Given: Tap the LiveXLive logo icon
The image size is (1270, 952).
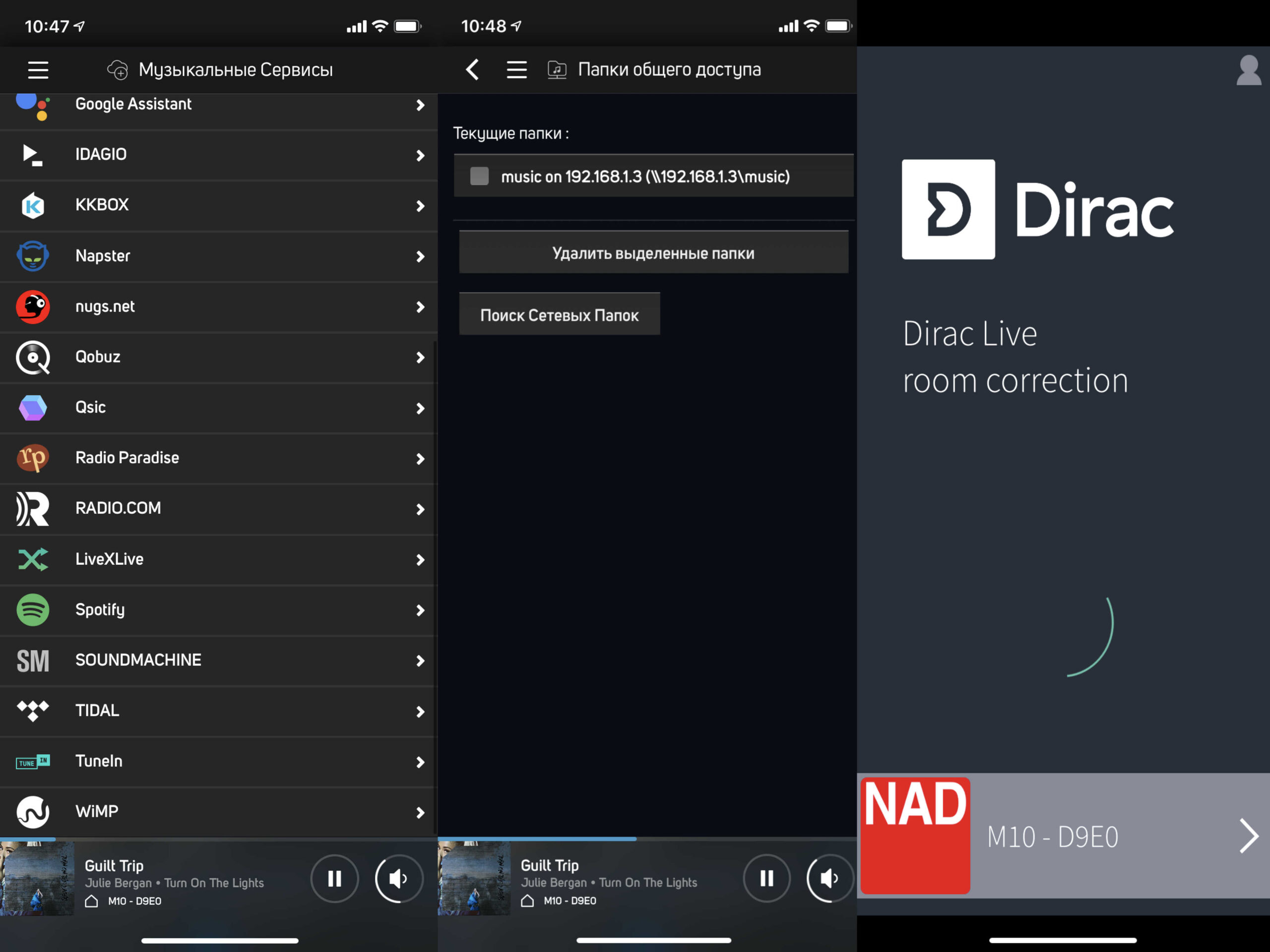Looking at the screenshot, I should point(33,559).
